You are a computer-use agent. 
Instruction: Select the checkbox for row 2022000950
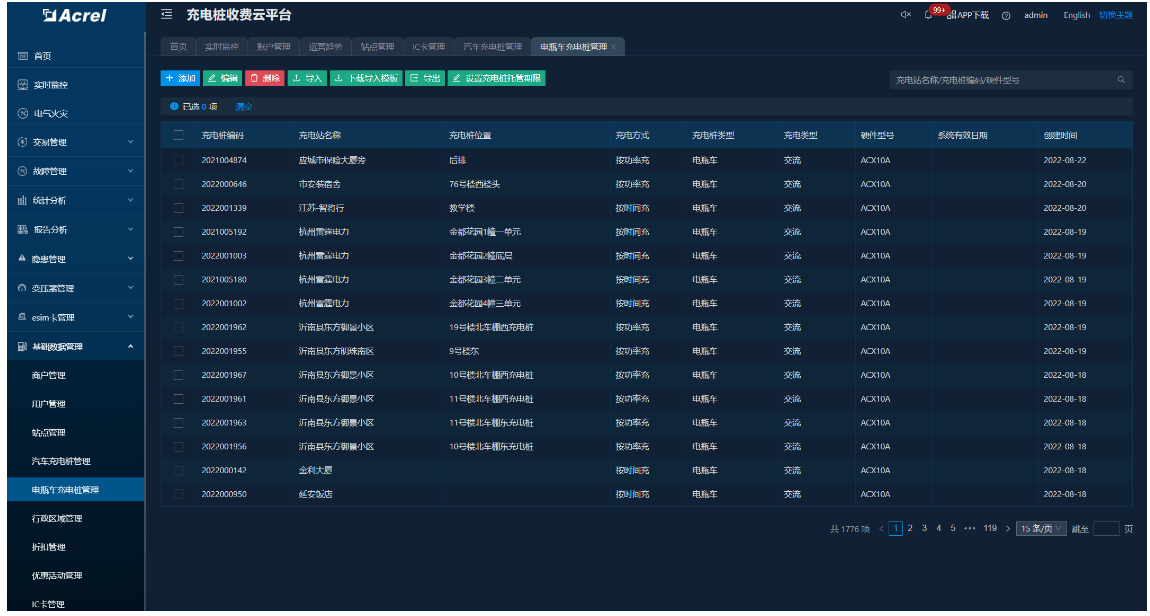click(179, 494)
